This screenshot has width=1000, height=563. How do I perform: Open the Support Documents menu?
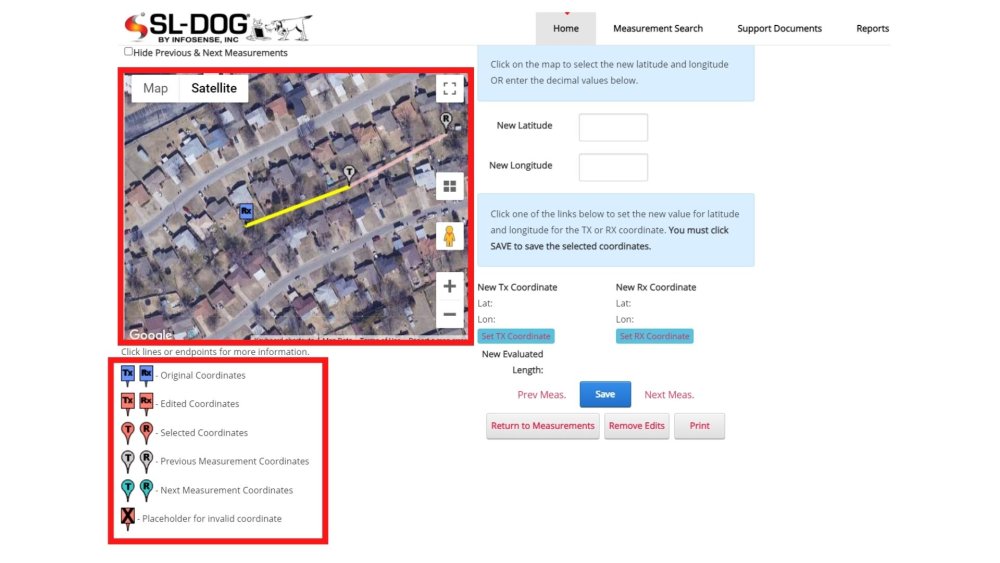pos(779,28)
